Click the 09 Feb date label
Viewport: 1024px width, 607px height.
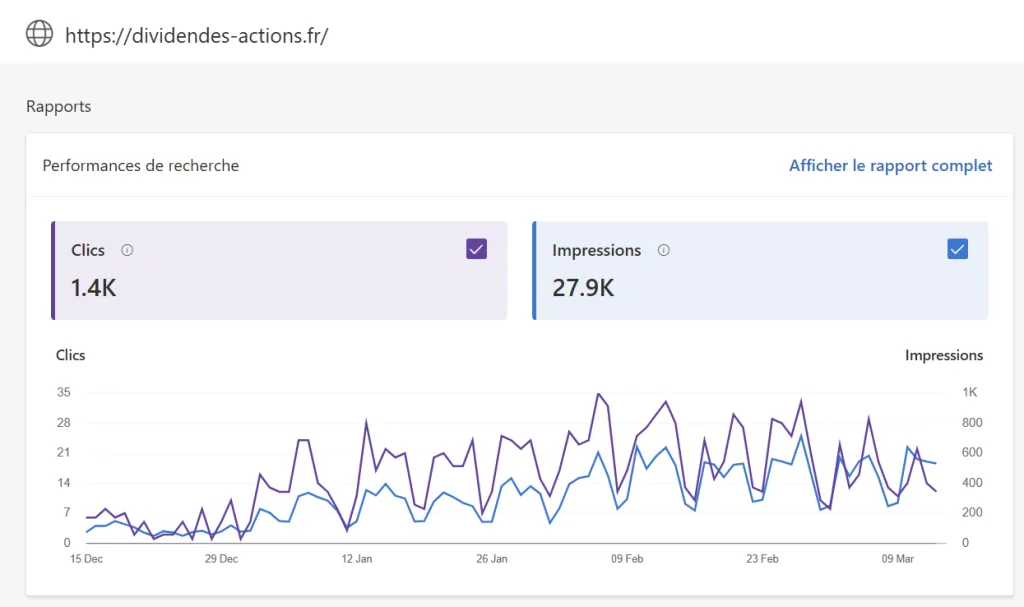[x=627, y=559]
